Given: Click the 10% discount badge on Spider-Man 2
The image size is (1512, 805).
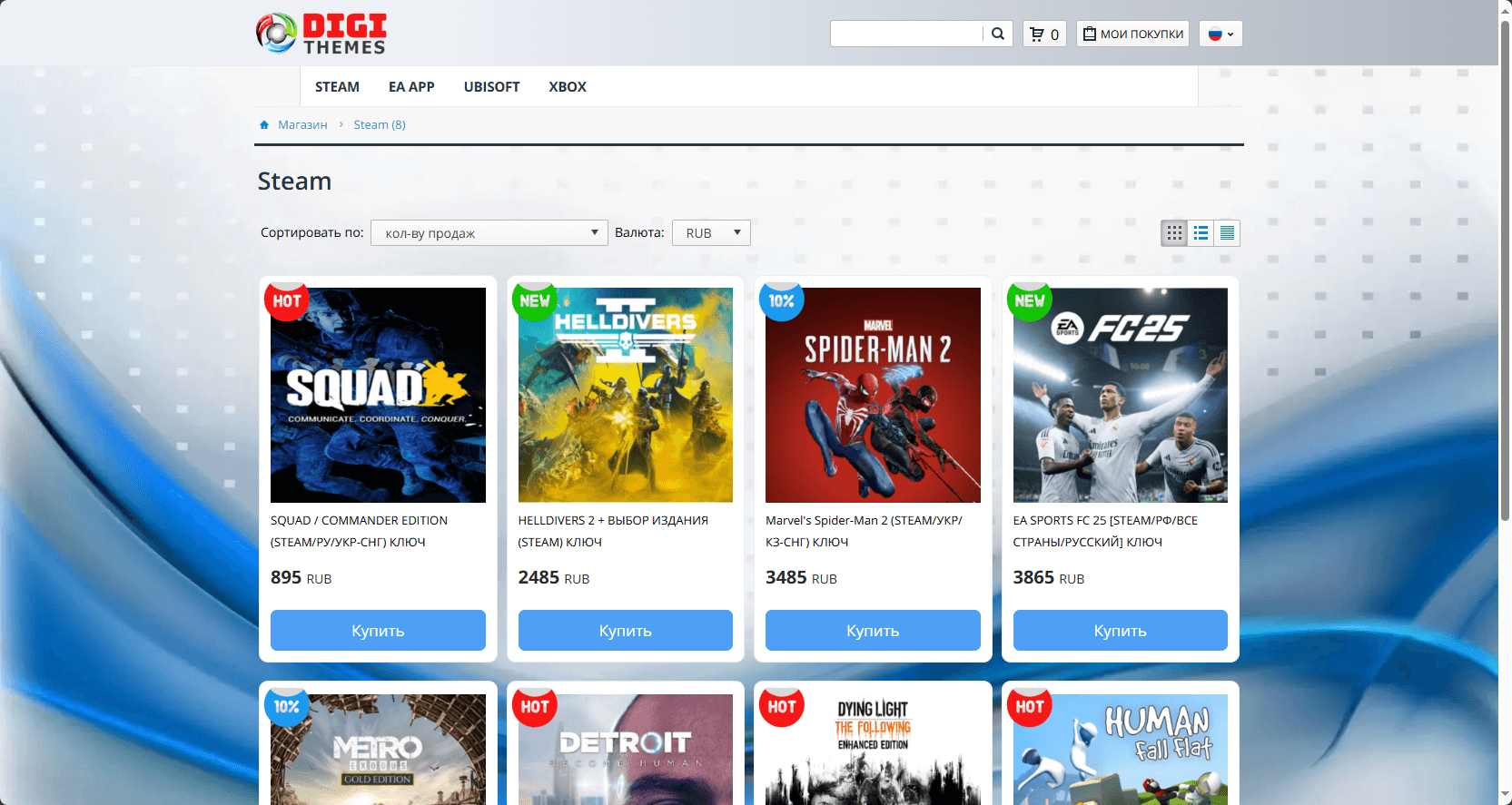Looking at the screenshot, I should (782, 300).
